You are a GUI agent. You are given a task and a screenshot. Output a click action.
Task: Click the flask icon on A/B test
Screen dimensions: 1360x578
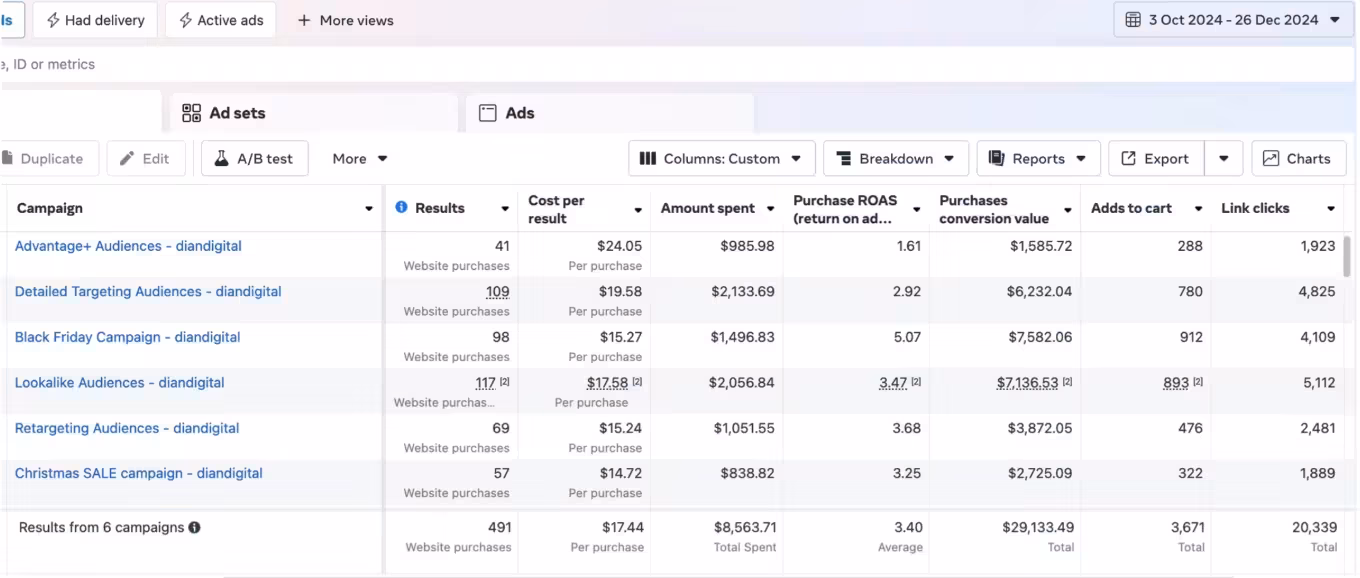(x=222, y=158)
